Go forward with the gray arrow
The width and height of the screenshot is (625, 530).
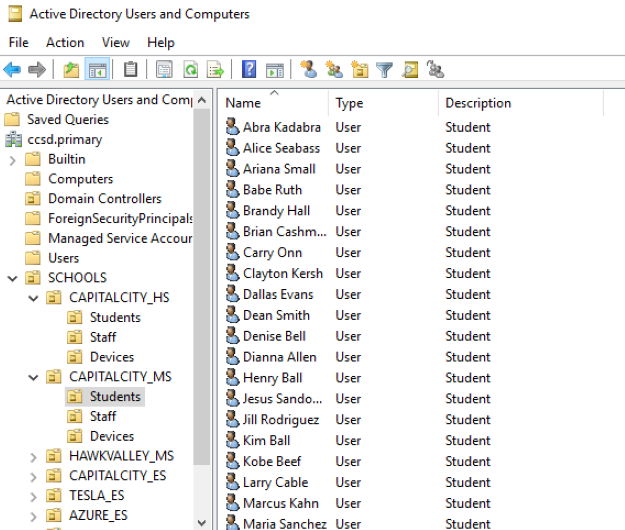point(37,70)
